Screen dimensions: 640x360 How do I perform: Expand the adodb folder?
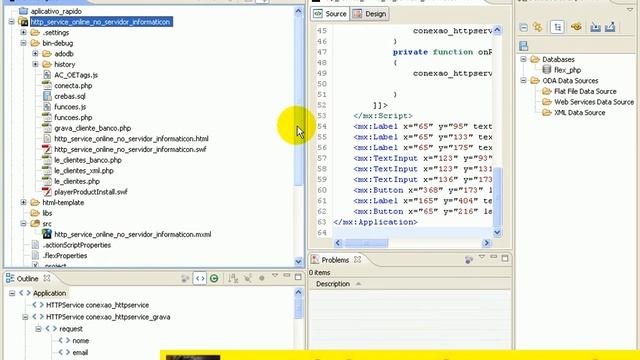(x=35, y=53)
